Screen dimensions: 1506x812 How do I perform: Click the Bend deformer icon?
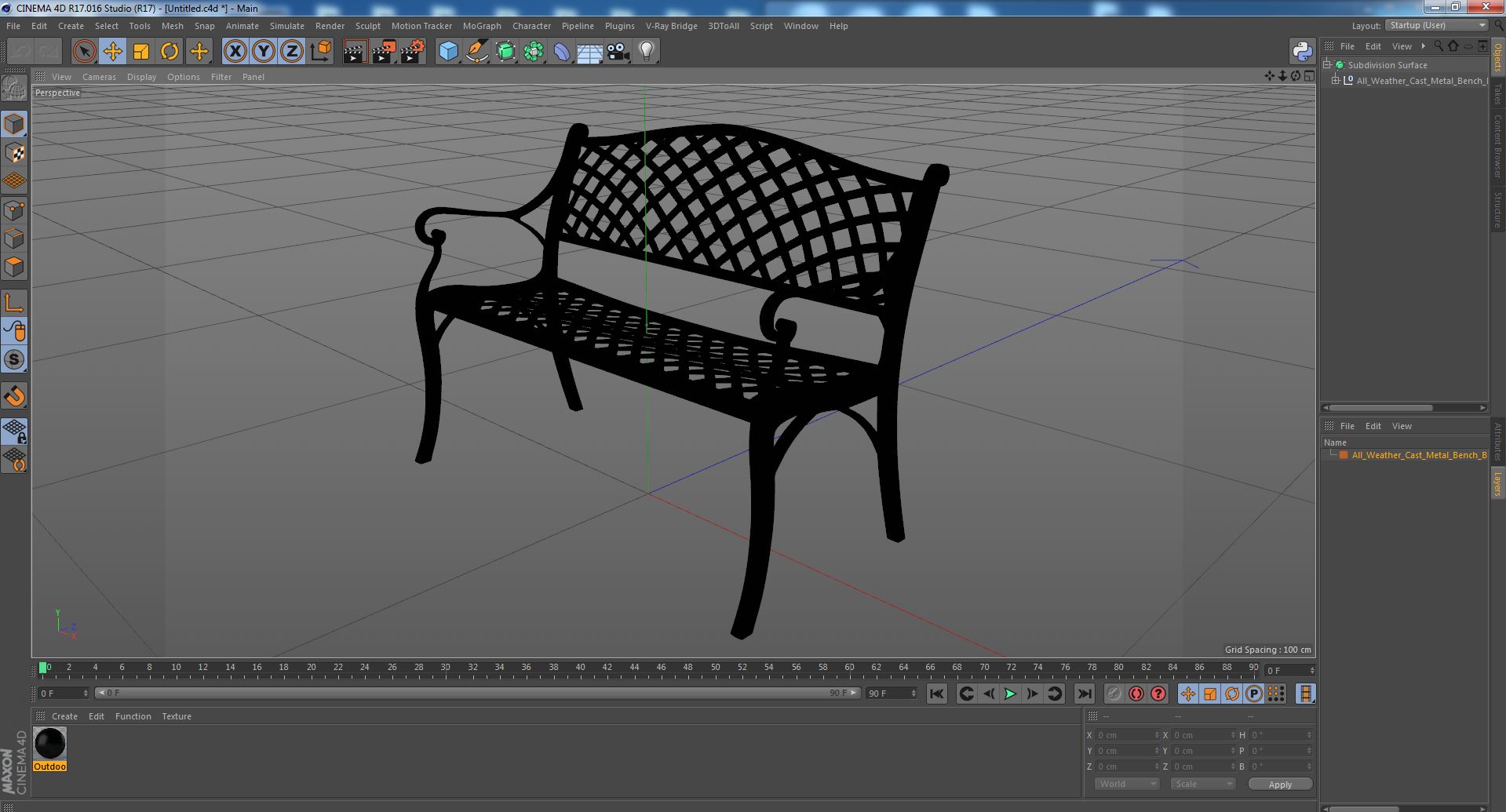(562, 52)
